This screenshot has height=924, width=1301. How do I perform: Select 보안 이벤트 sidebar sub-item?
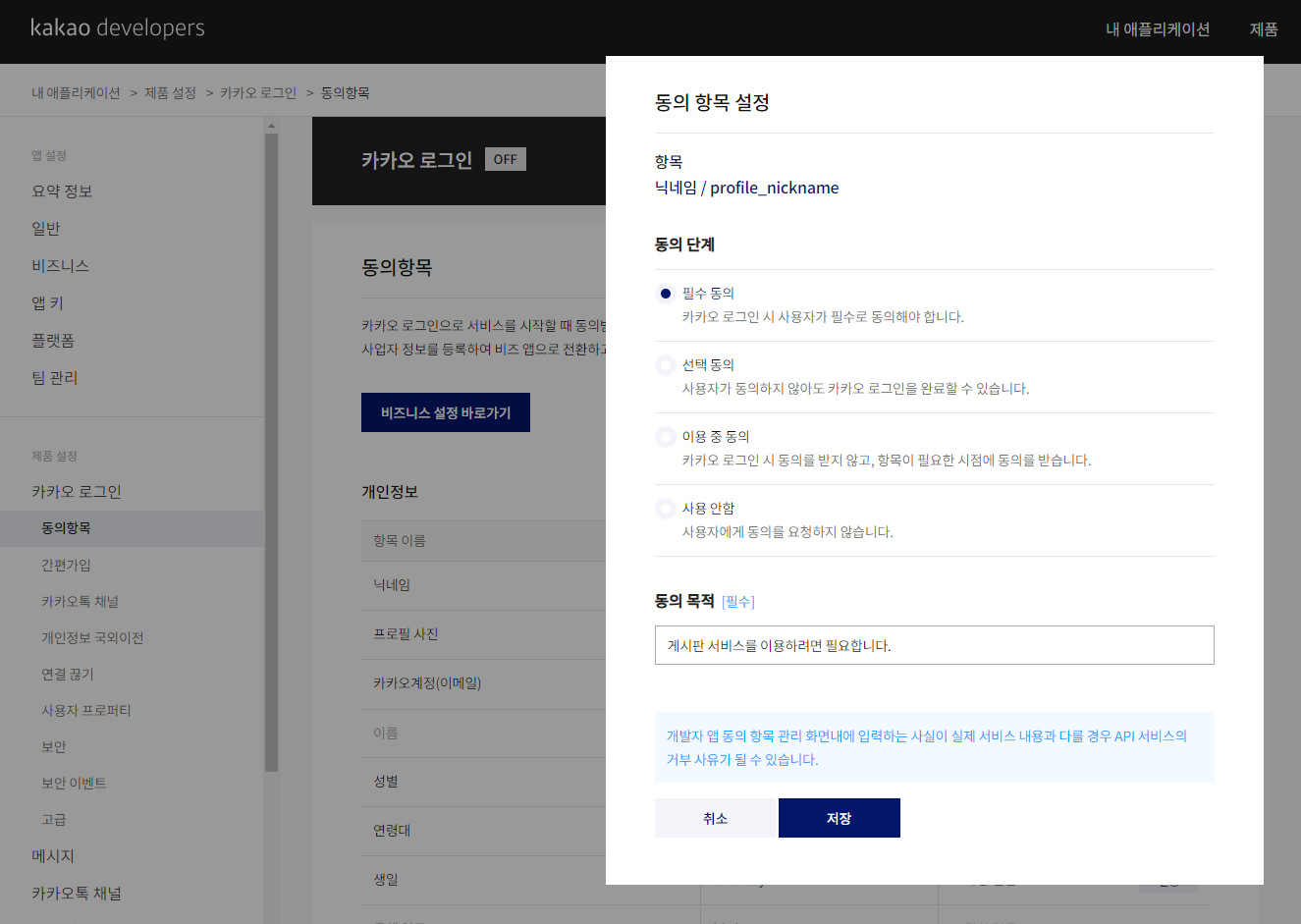pos(74,784)
